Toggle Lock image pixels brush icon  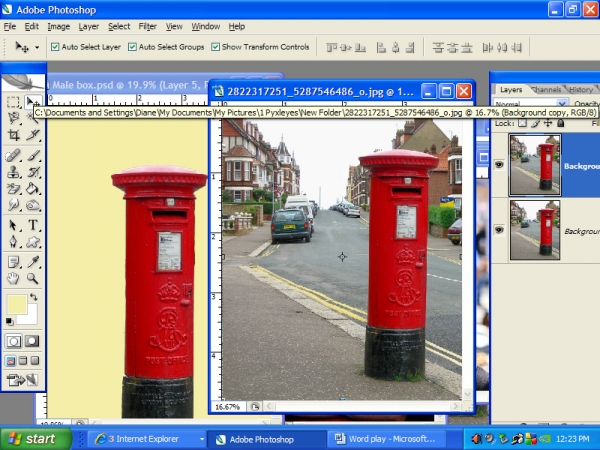[x=535, y=123]
